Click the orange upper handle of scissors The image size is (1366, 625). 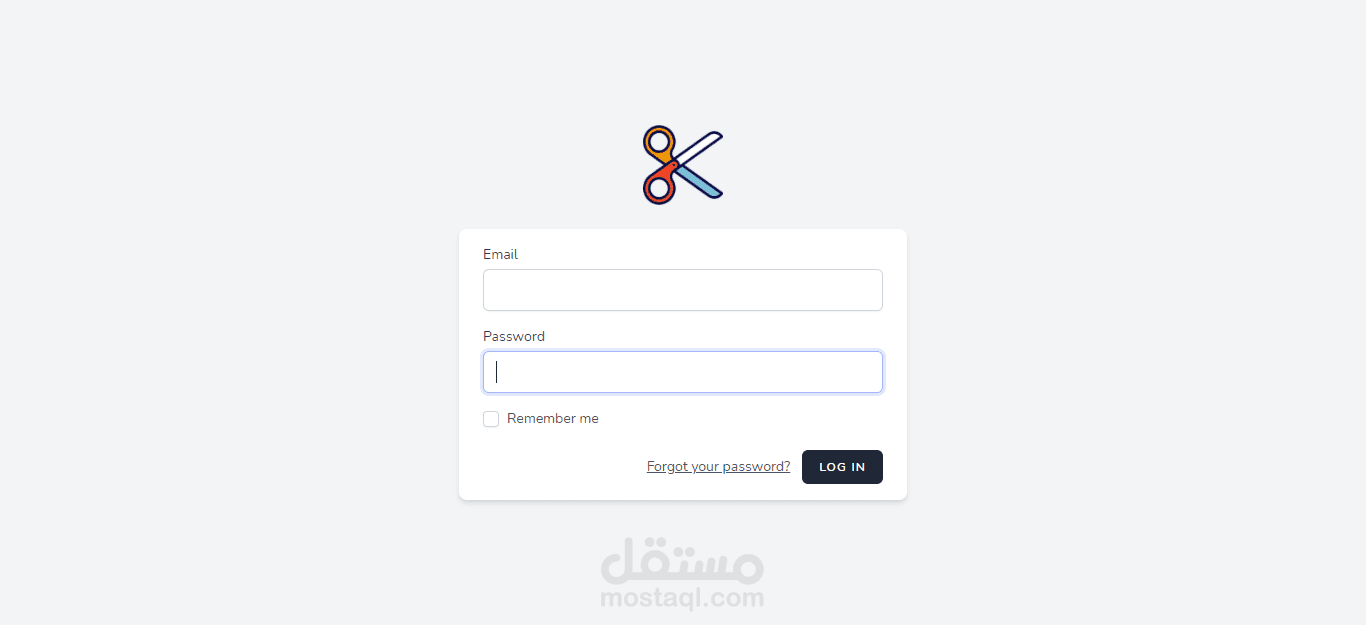657,142
